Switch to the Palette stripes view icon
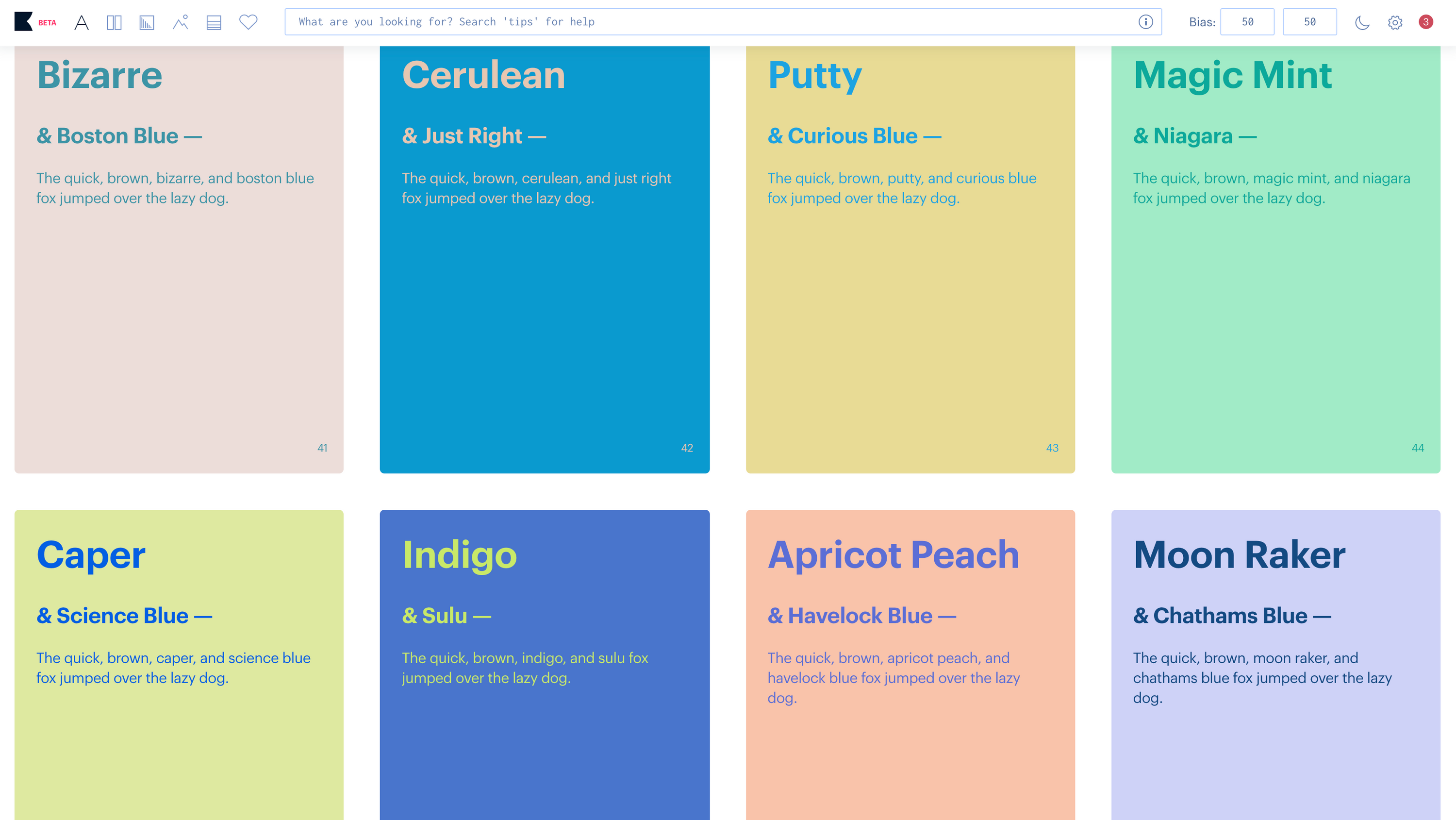 click(214, 22)
